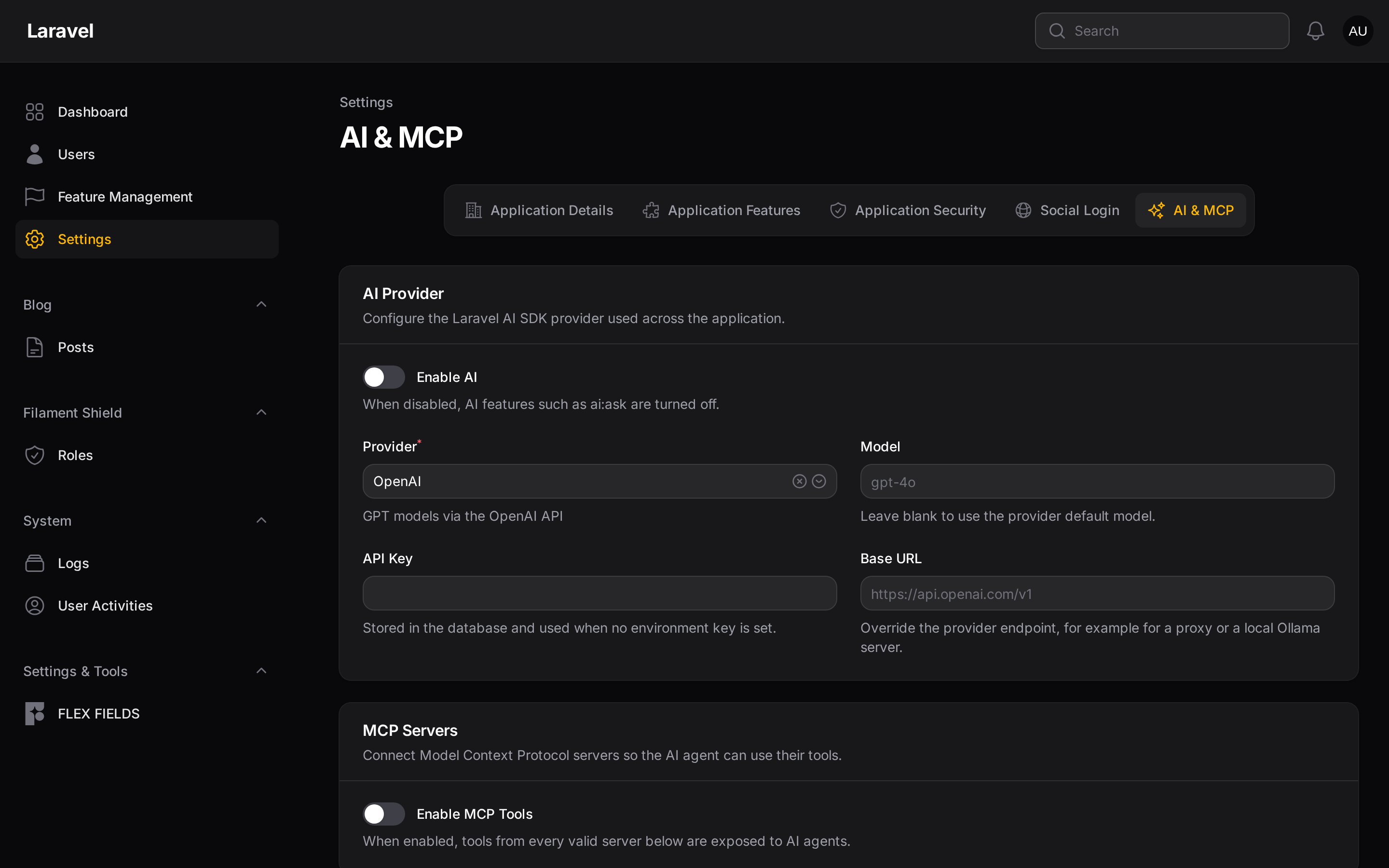Click the Logs stack icon
This screenshot has height=868, width=1389.
coord(34,563)
